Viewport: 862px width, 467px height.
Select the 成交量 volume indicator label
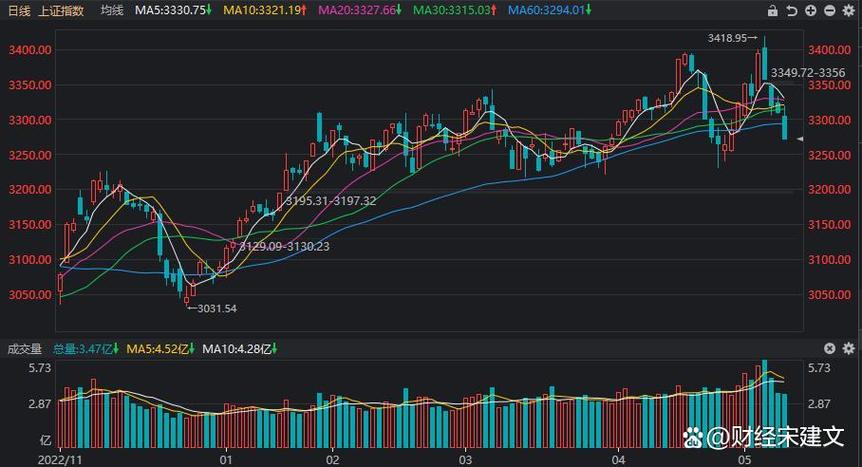[24, 349]
